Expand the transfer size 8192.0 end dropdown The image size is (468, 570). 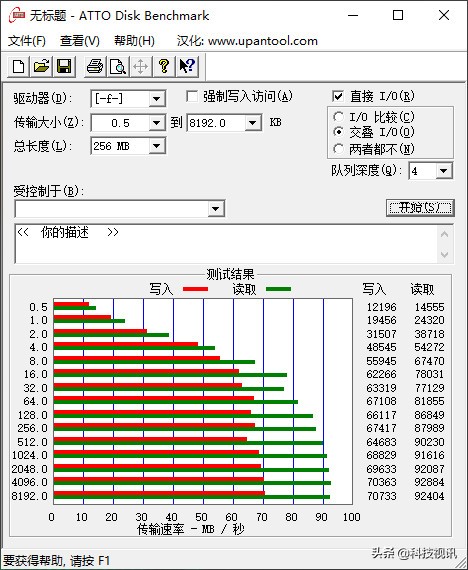[253, 123]
